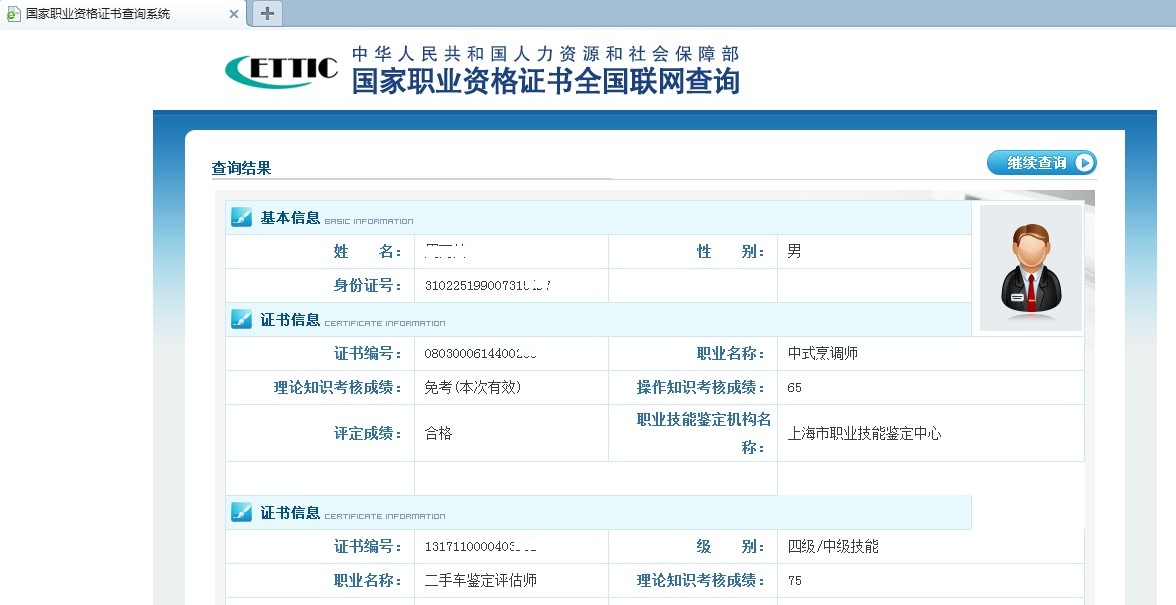Viewport: 1176px width, 605px height.
Task: Click the 免考(本次有效) theory score value
Action: (x=473, y=388)
